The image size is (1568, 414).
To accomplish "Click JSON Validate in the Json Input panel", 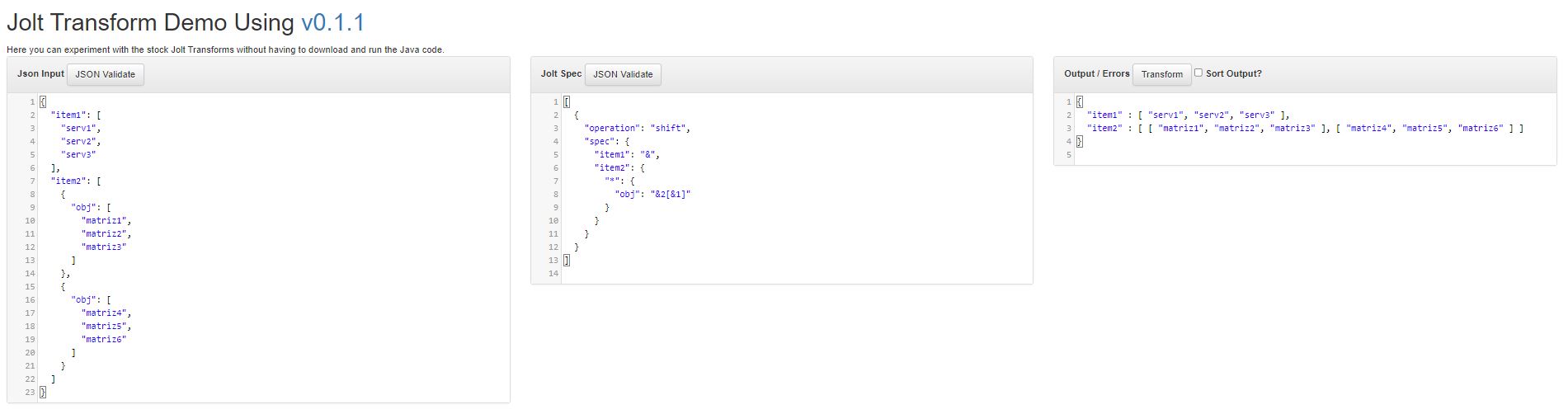I will pos(106,74).
